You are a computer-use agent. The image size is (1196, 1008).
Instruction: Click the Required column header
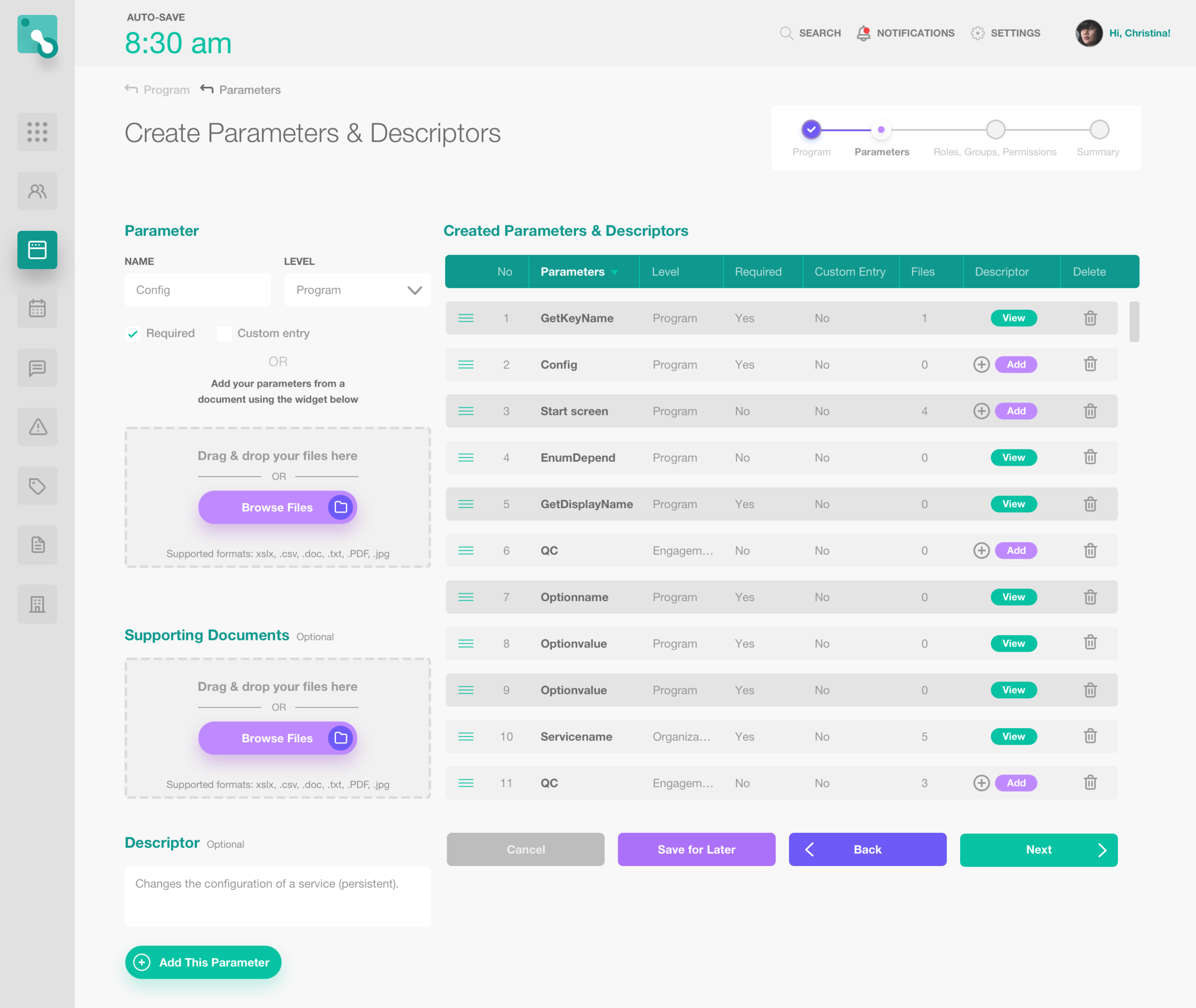click(x=758, y=272)
